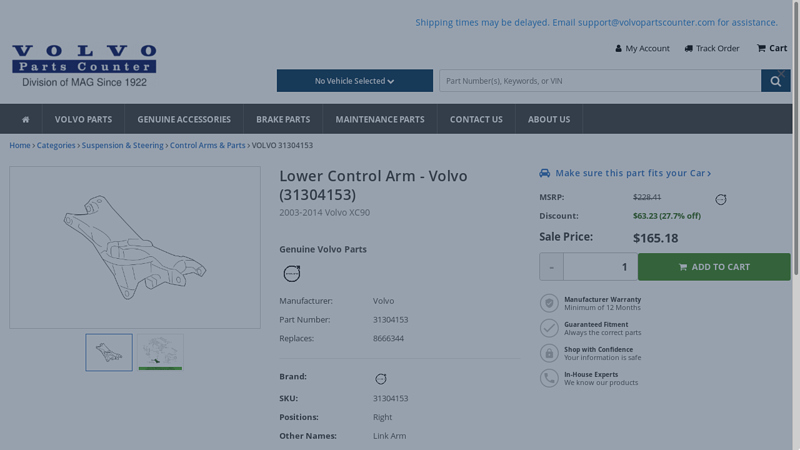Screen dimensions: 800x450
Task: Click the Add to Cart button
Action: tap(714, 267)
